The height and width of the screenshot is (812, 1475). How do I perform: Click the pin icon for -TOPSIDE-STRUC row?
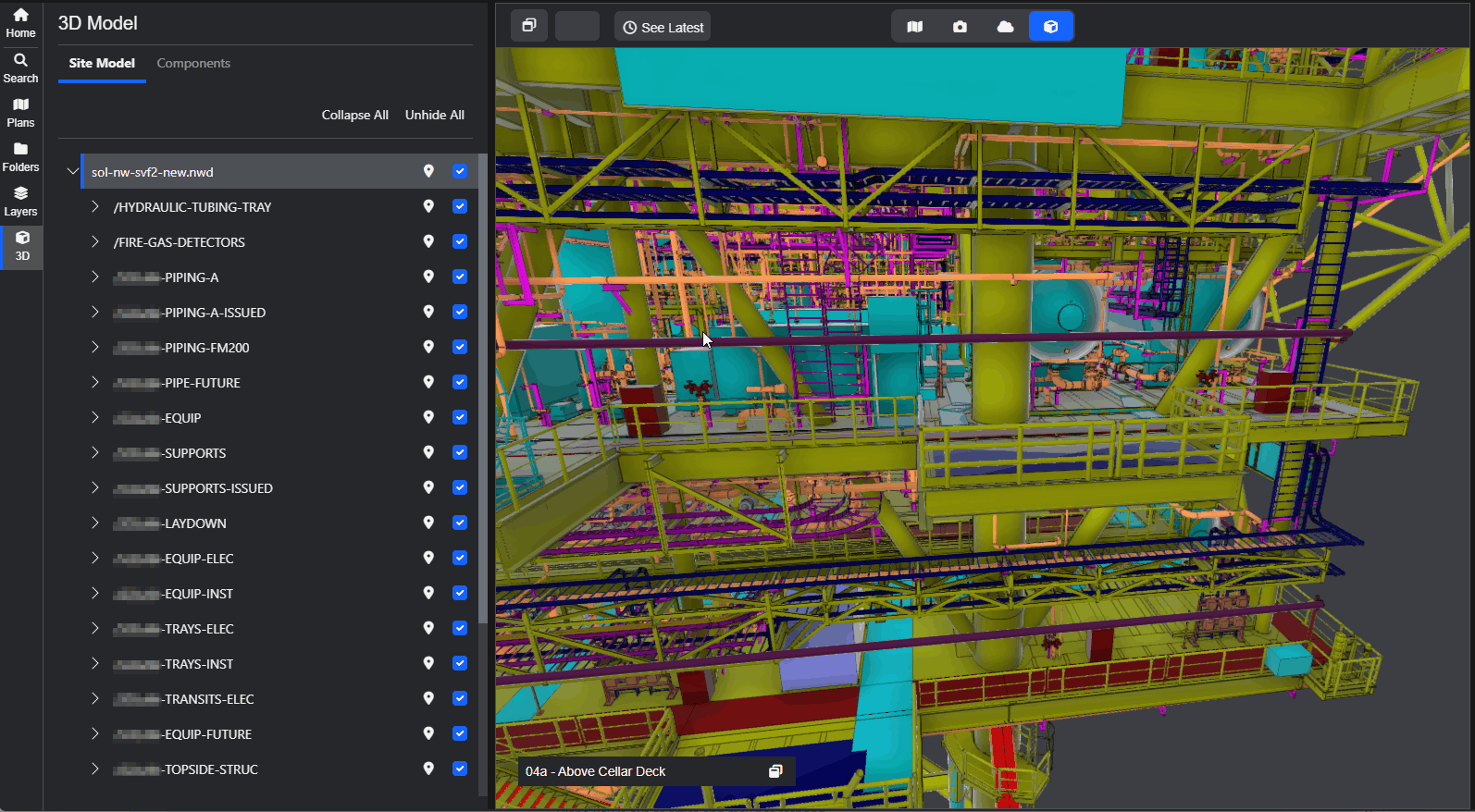[428, 769]
